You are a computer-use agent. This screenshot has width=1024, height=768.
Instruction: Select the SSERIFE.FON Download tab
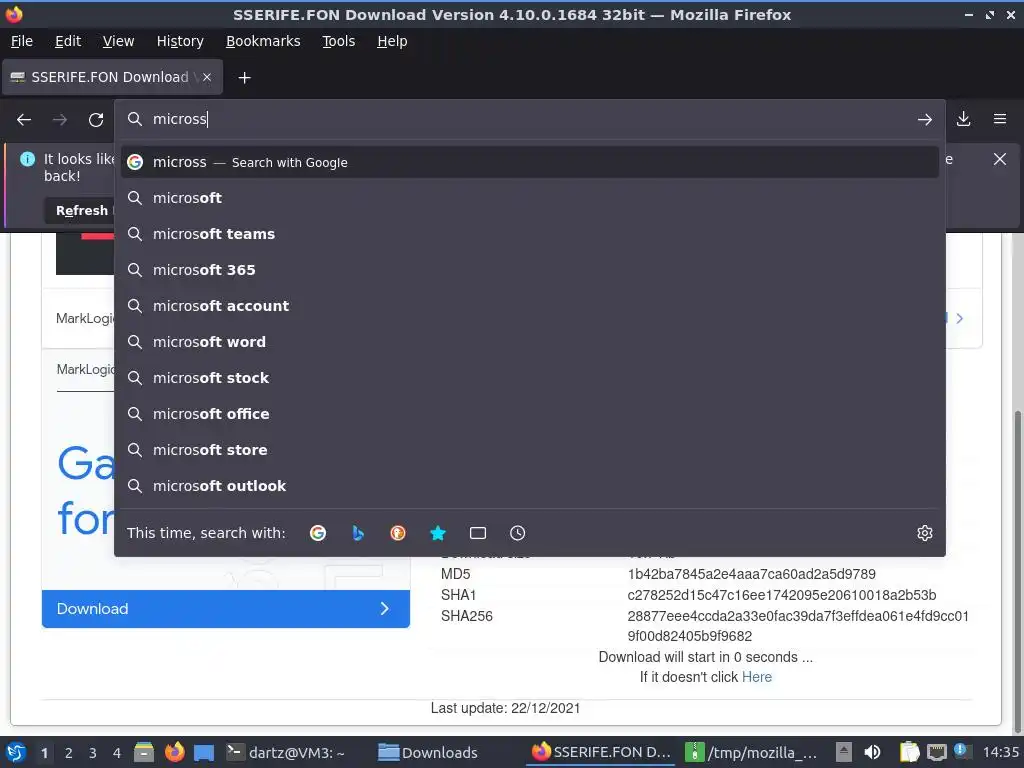[112, 77]
